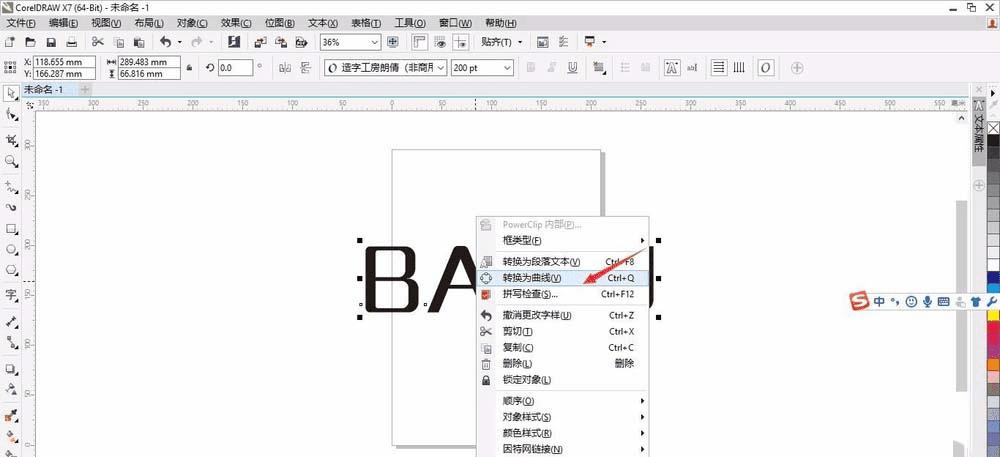Pick the yellow palette swatch
This screenshot has width=1000, height=457.
[x=993, y=315]
